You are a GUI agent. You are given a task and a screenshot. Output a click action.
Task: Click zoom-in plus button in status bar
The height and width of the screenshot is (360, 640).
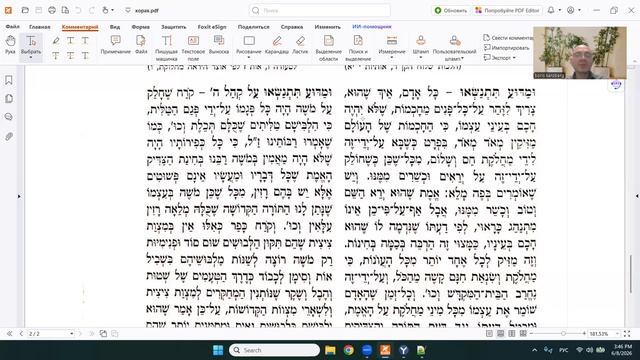[584, 334]
